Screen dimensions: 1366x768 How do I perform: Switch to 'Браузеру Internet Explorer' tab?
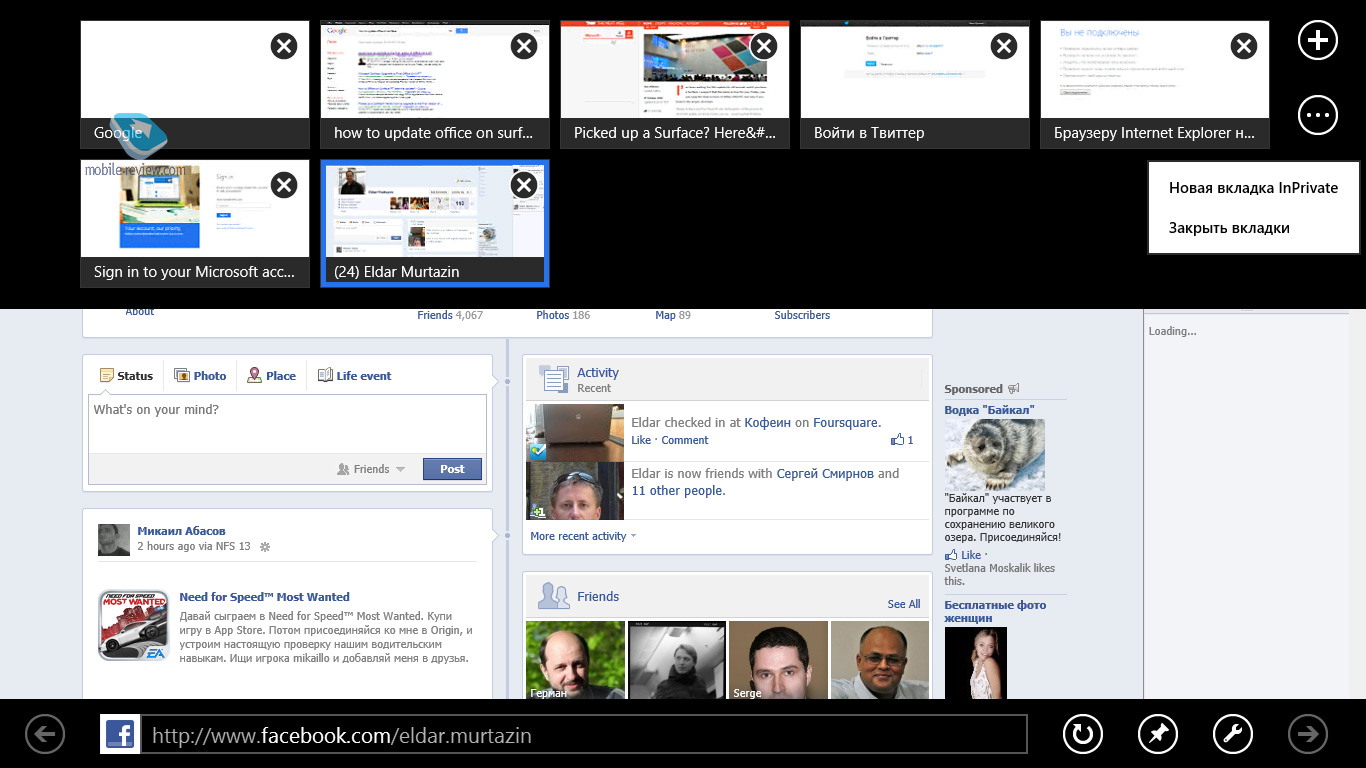coord(1155,84)
